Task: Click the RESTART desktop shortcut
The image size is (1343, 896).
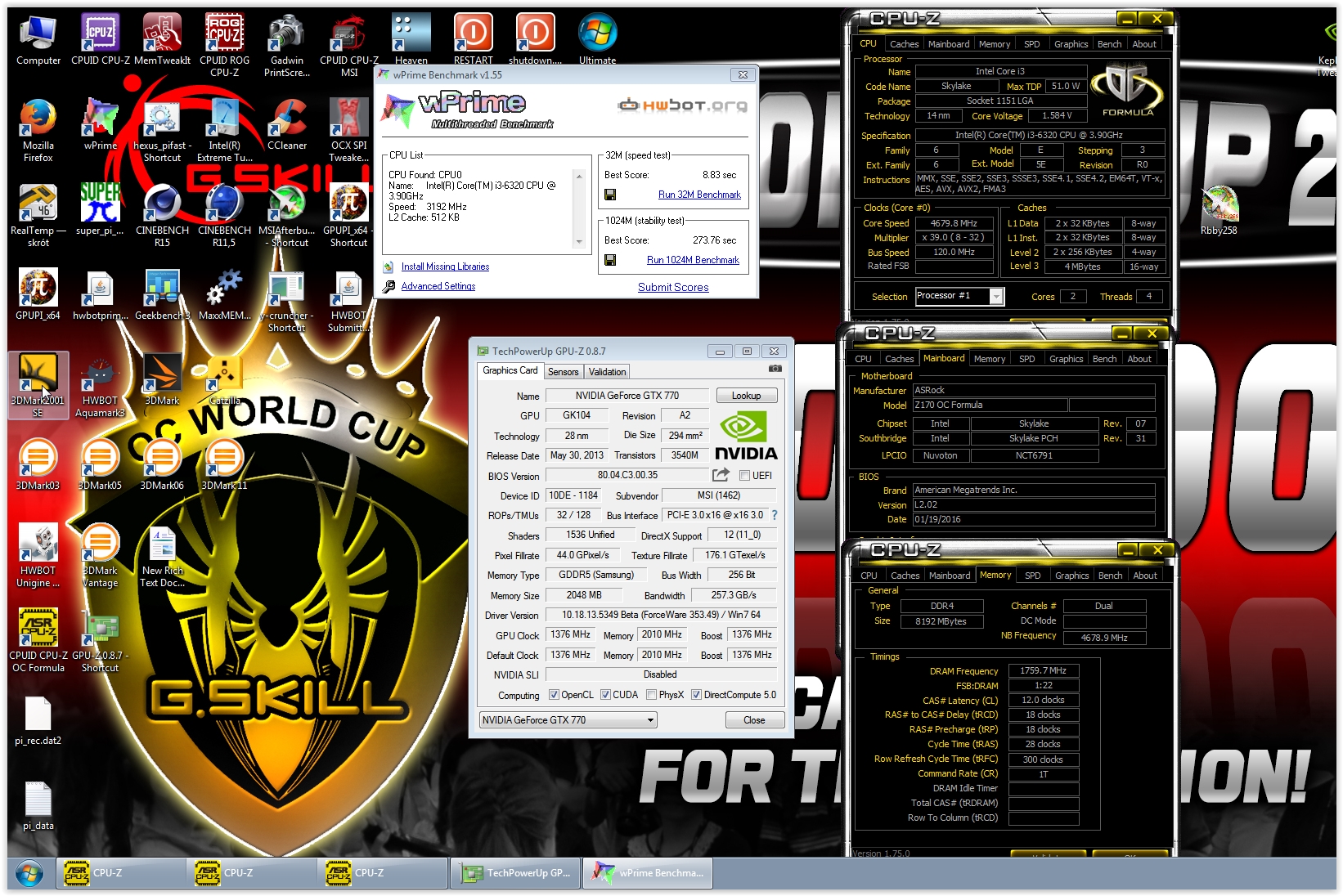Action: [473, 40]
